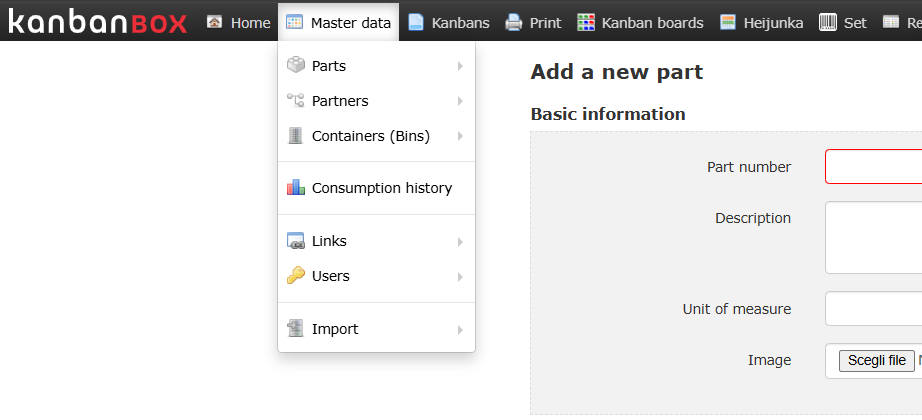Click the barcode icon beside Set
This screenshot has width=922, height=420.
click(827, 22)
